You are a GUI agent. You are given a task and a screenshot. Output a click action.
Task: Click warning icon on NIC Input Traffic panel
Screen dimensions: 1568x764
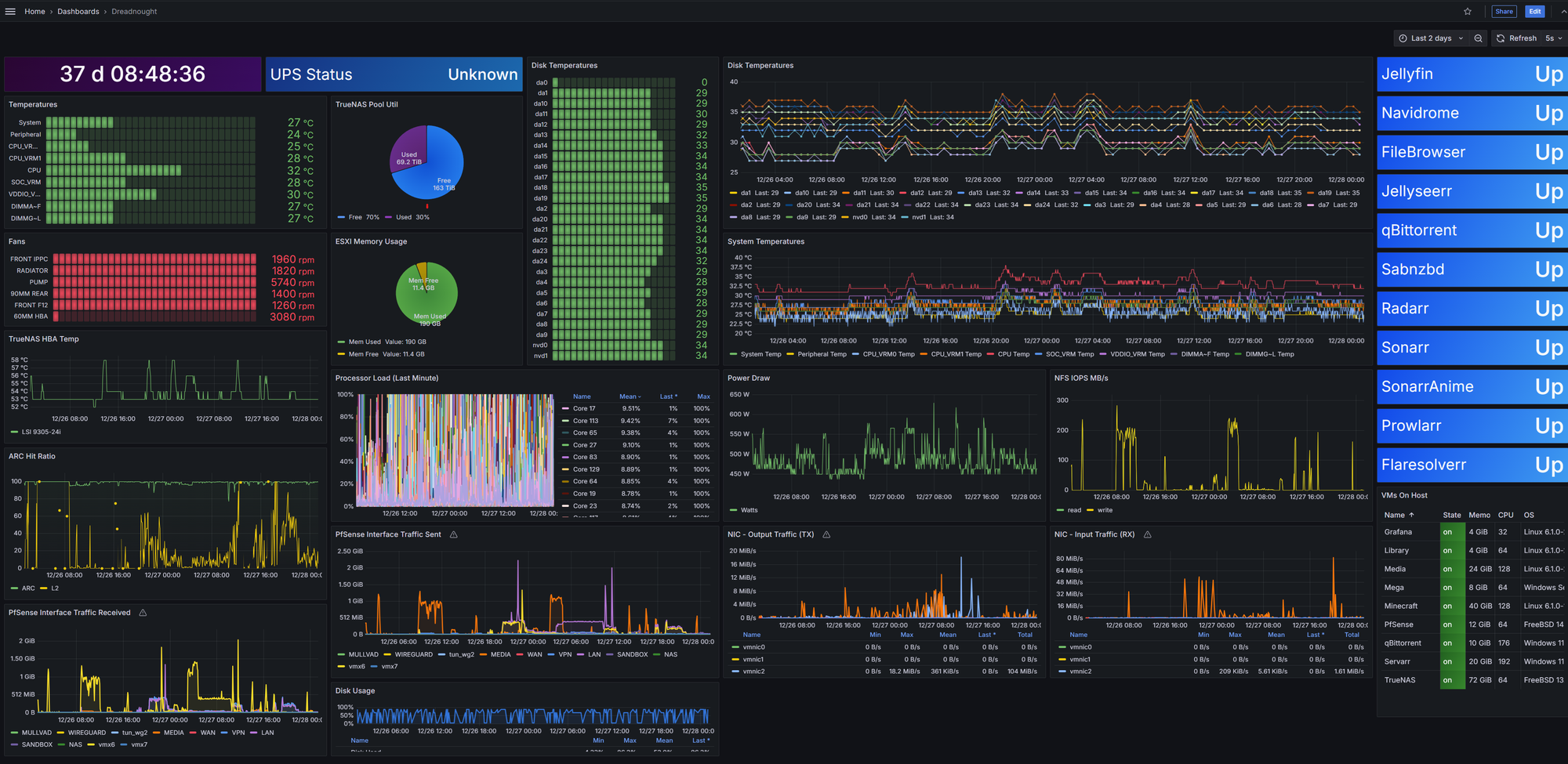coord(1148,534)
